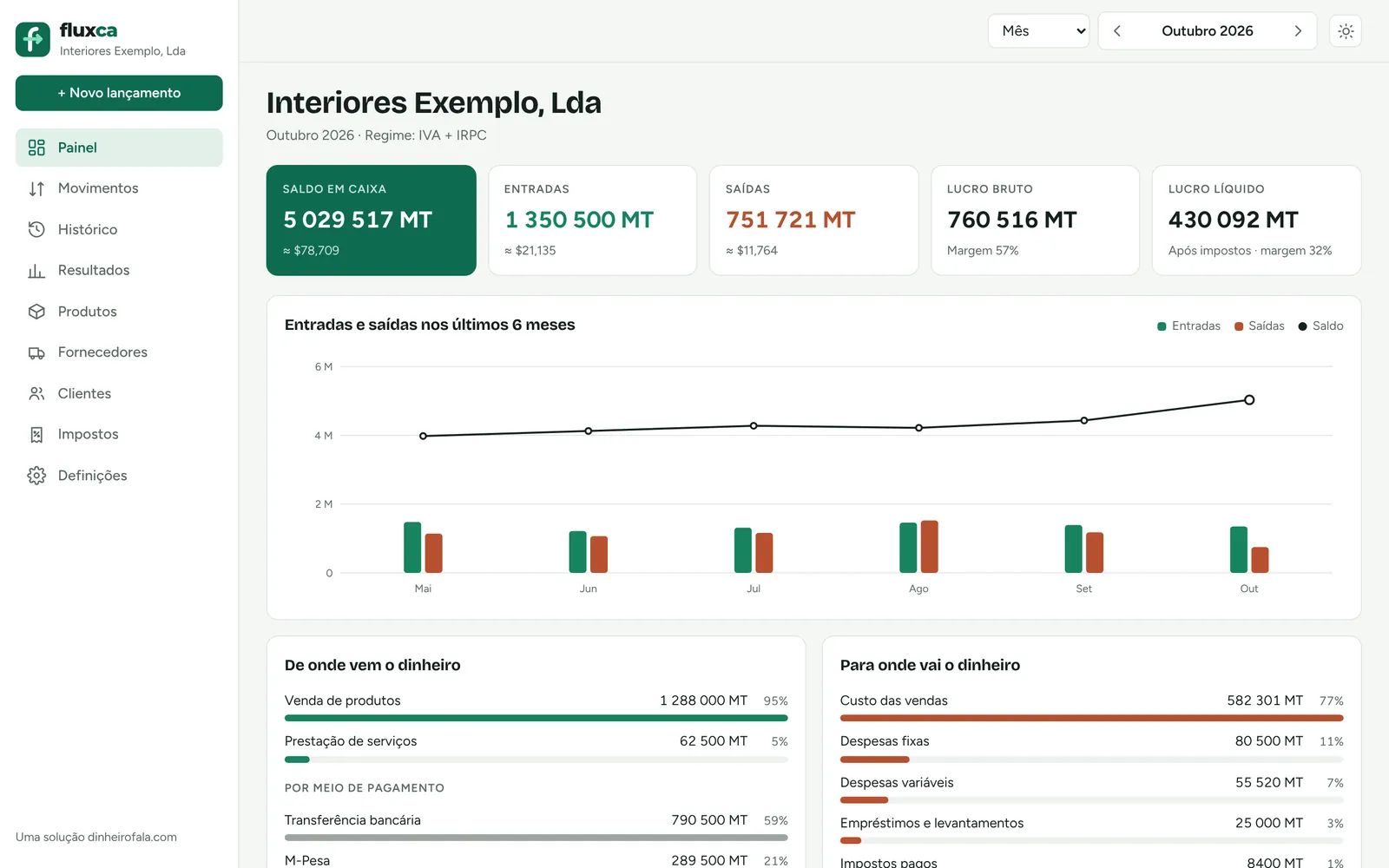Screen dimensions: 1389x868
Task: Open the Movimentos section
Action: pyautogui.click(x=119, y=188)
